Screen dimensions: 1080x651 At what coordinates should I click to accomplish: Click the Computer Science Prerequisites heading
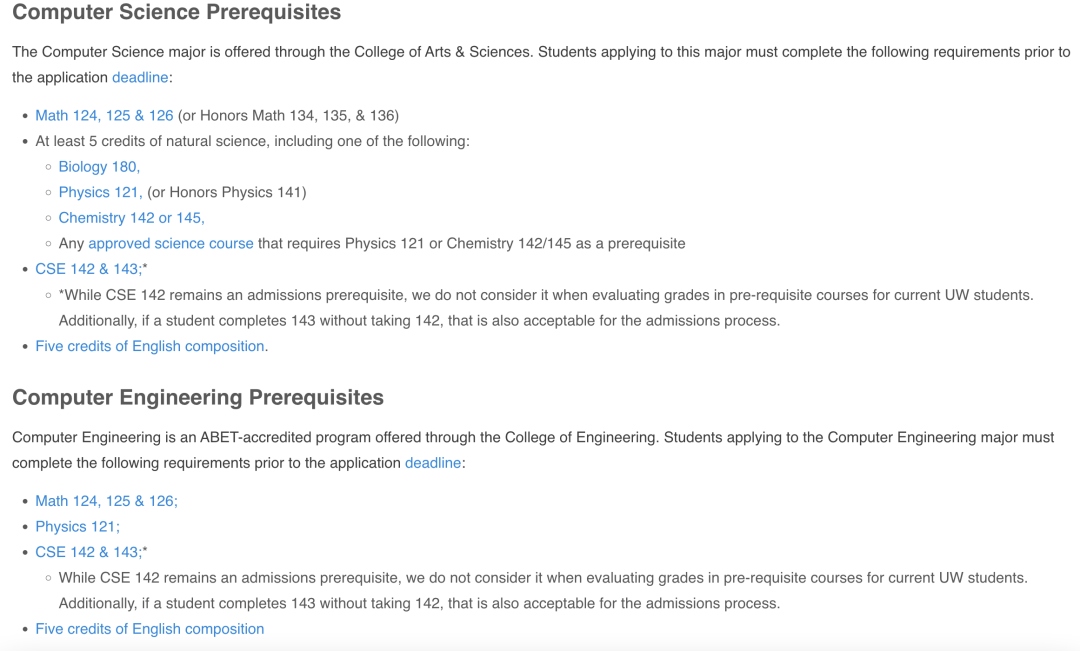point(176,13)
